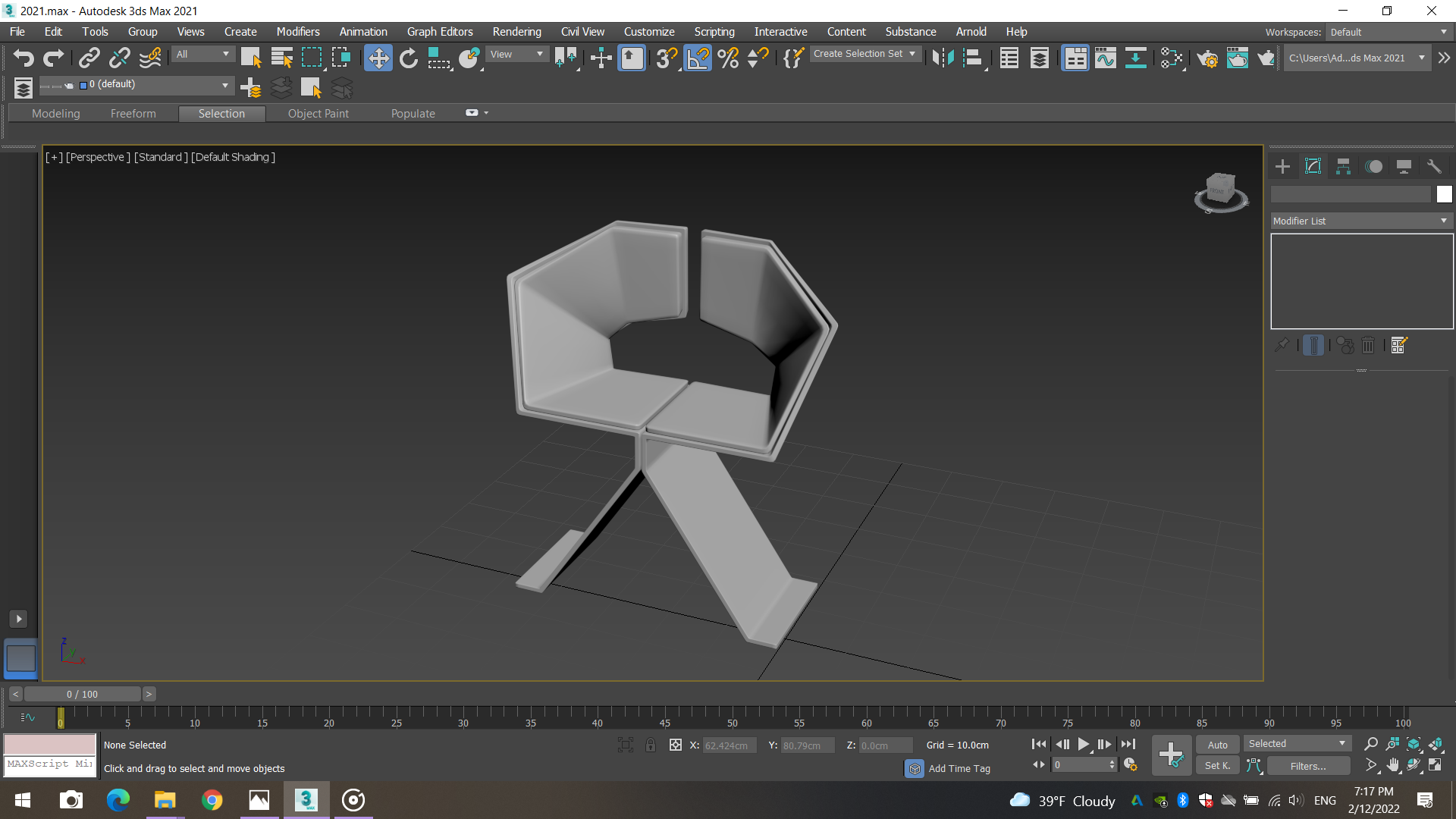Image resolution: width=1456 pixels, height=819 pixels.
Task: Select the Select and Move tool
Action: pos(378,58)
